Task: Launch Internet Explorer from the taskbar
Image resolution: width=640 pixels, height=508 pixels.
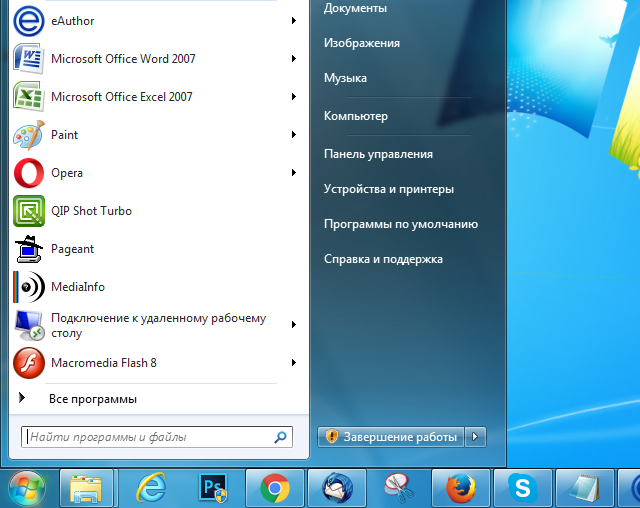Action: tap(151, 488)
